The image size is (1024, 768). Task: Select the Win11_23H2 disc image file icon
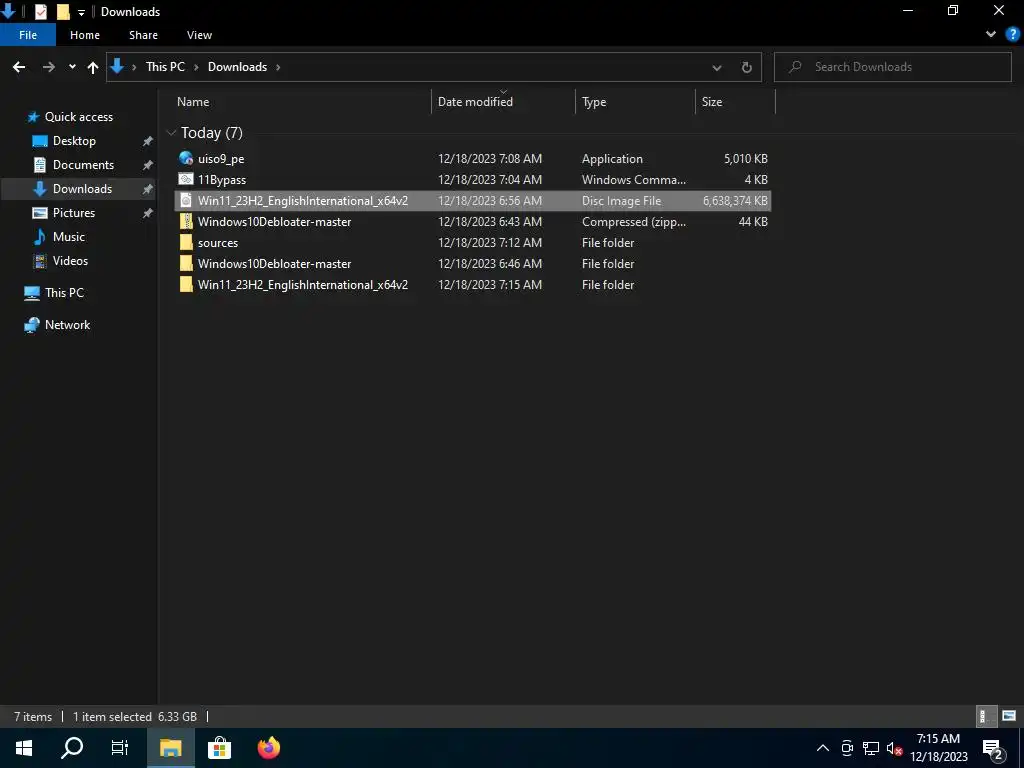click(x=186, y=200)
